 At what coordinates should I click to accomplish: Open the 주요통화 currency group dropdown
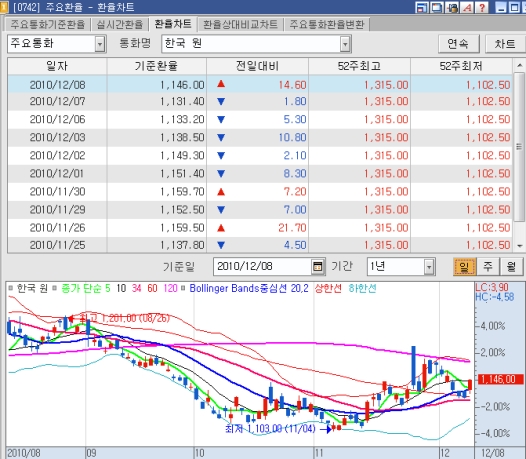100,44
